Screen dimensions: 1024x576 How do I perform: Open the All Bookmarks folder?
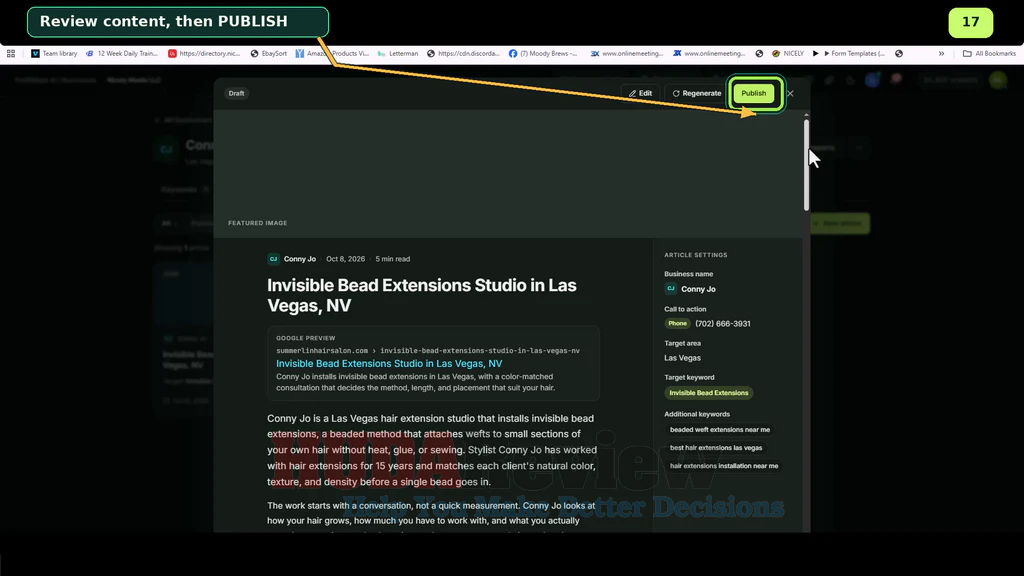click(989, 54)
